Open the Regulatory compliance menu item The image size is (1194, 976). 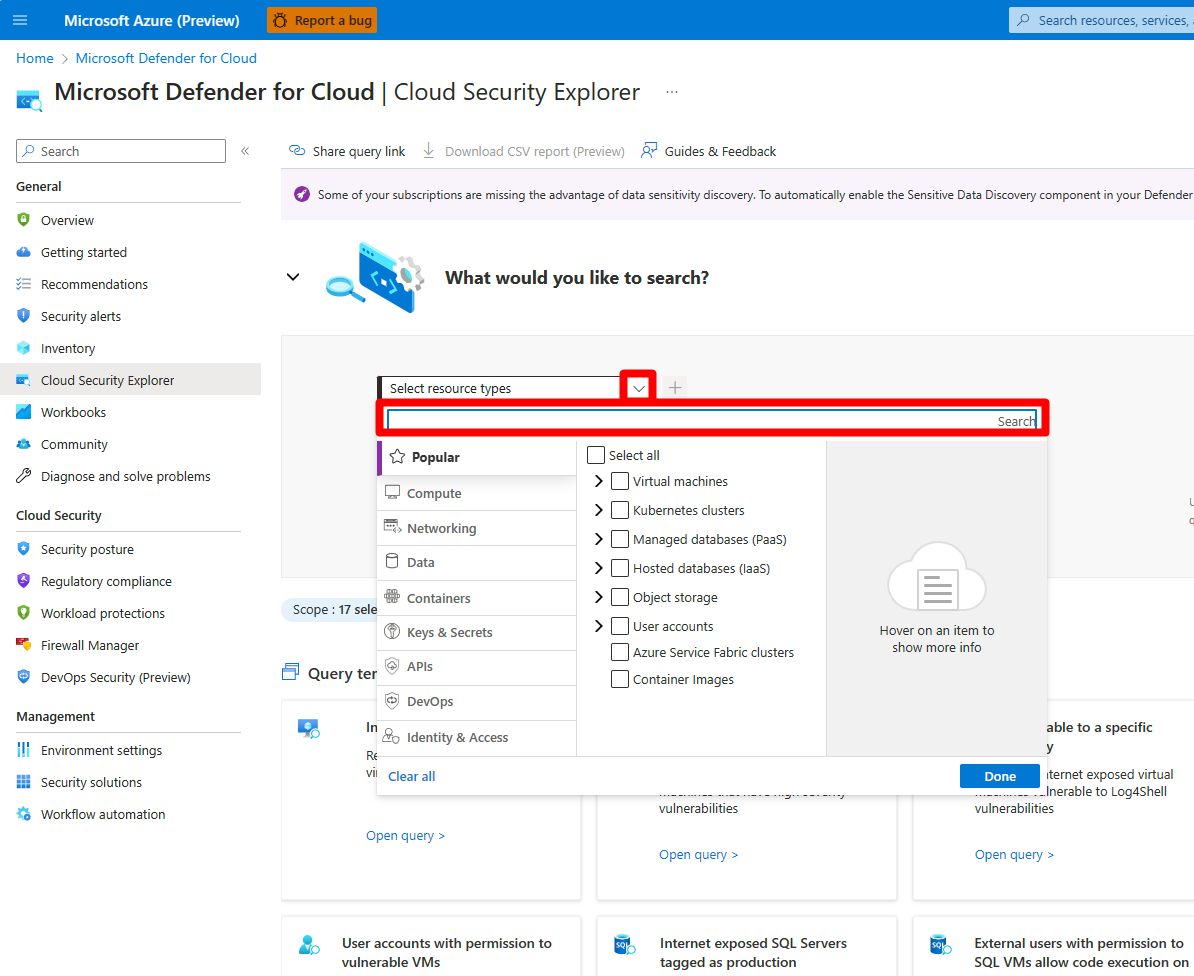[x=106, y=581]
